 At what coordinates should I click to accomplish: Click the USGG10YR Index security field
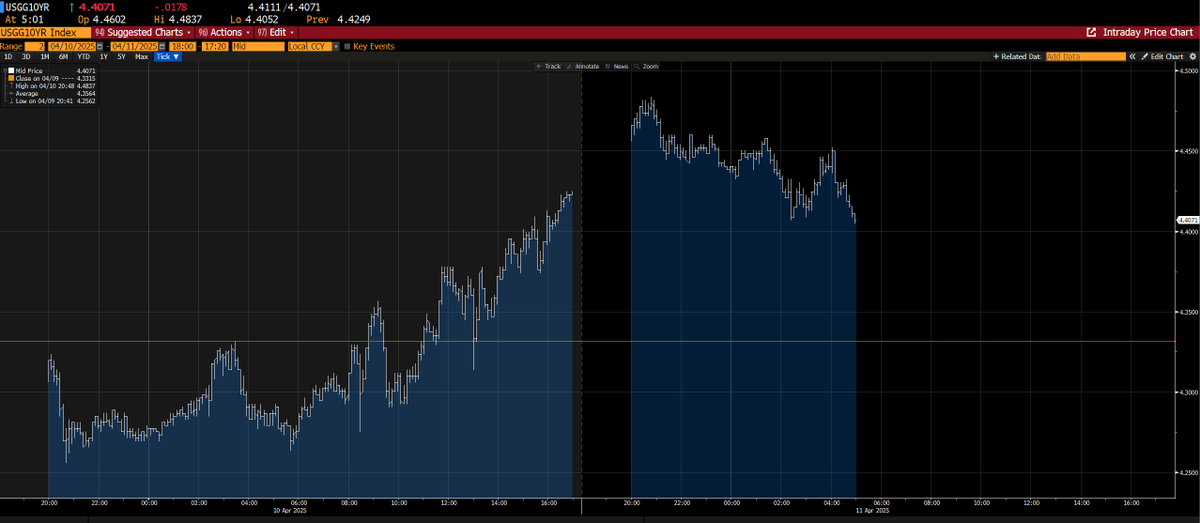[x=45, y=32]
